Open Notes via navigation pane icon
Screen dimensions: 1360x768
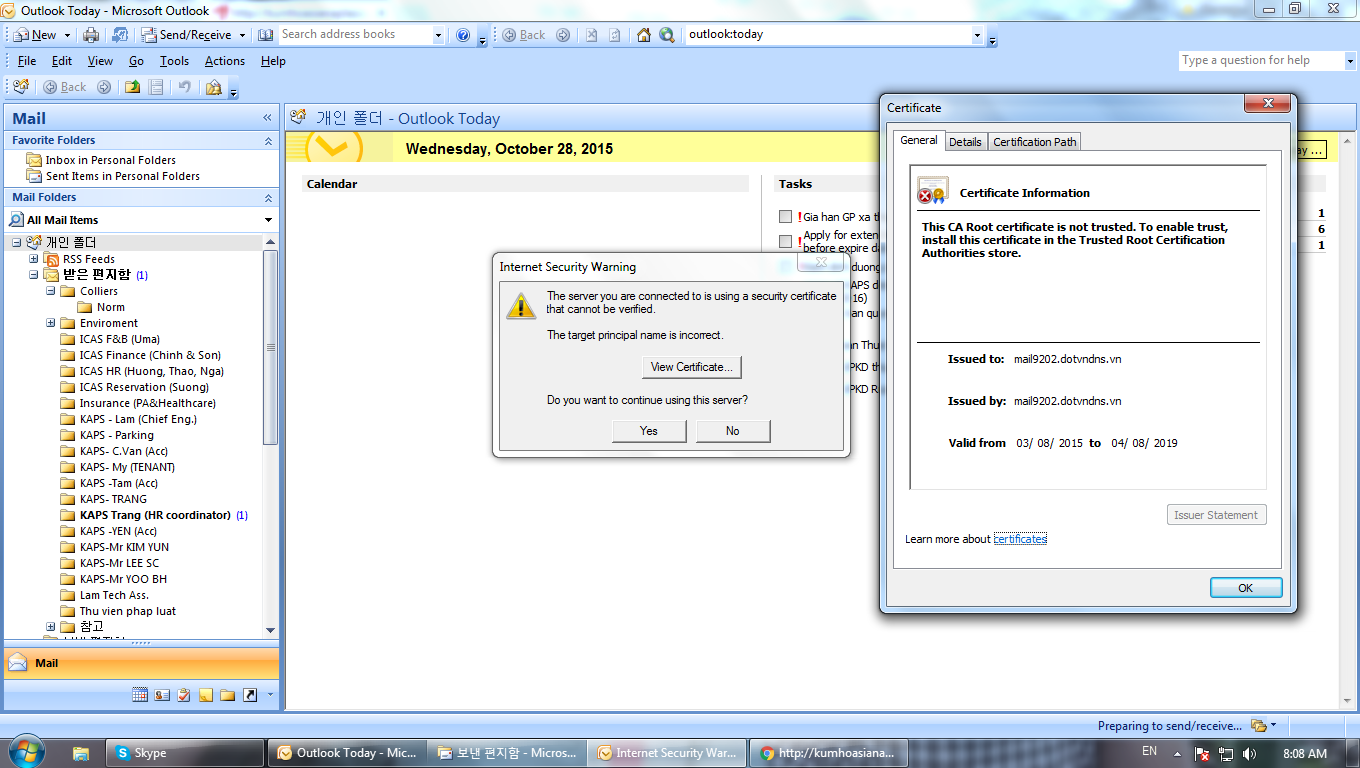(206, 695)
